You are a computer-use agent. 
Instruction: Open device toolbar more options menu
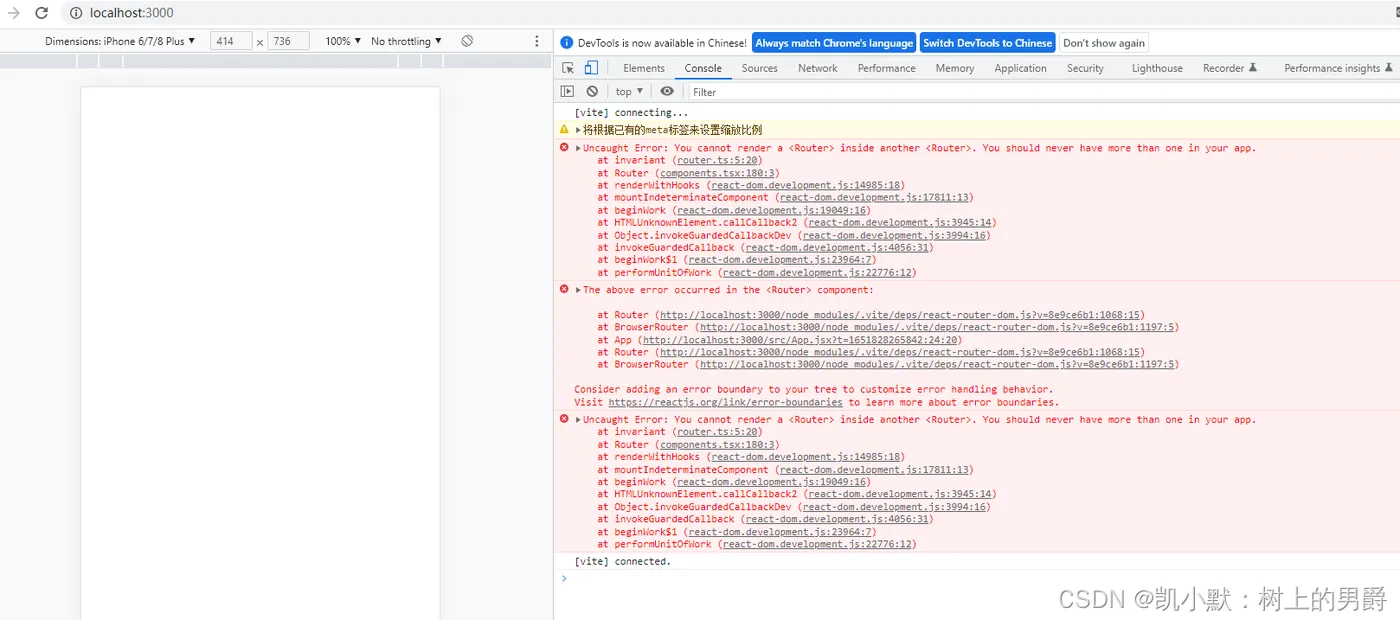click(x=537, y=41)
